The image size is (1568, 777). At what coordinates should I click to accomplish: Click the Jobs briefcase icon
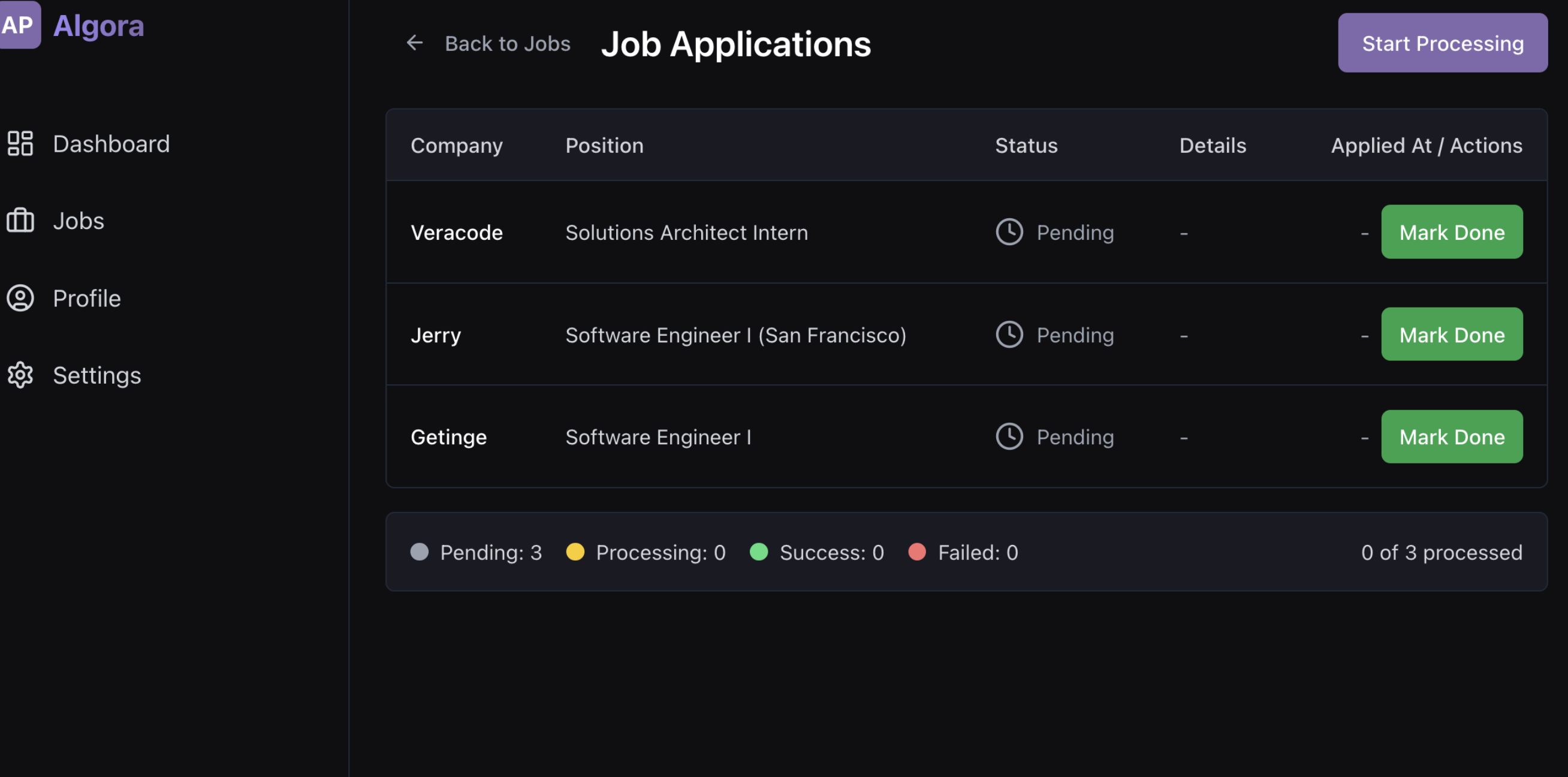20,221
